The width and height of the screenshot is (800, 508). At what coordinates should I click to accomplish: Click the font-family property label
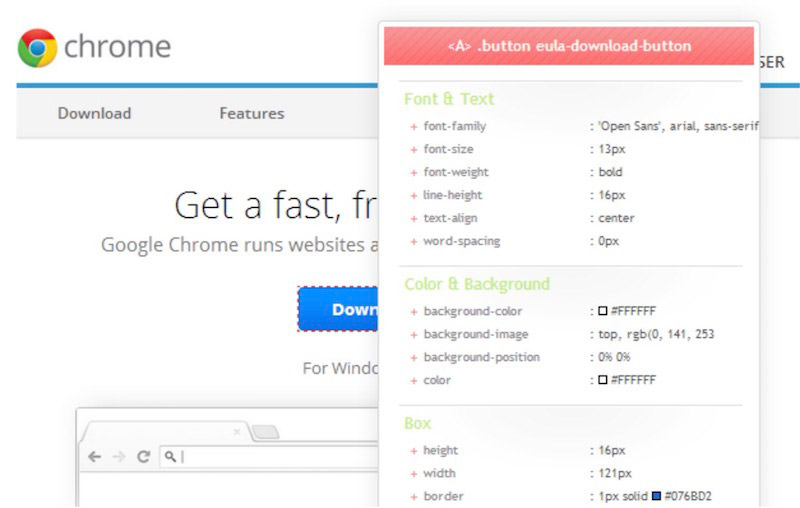click(x=455, y=126)
